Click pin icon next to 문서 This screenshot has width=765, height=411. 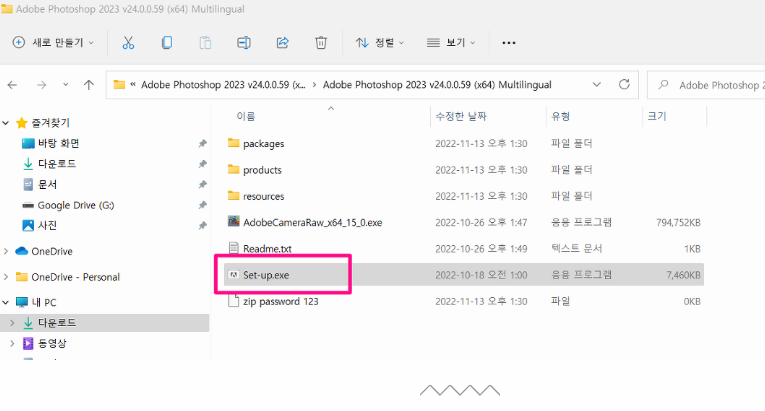[x=202, y=185]
